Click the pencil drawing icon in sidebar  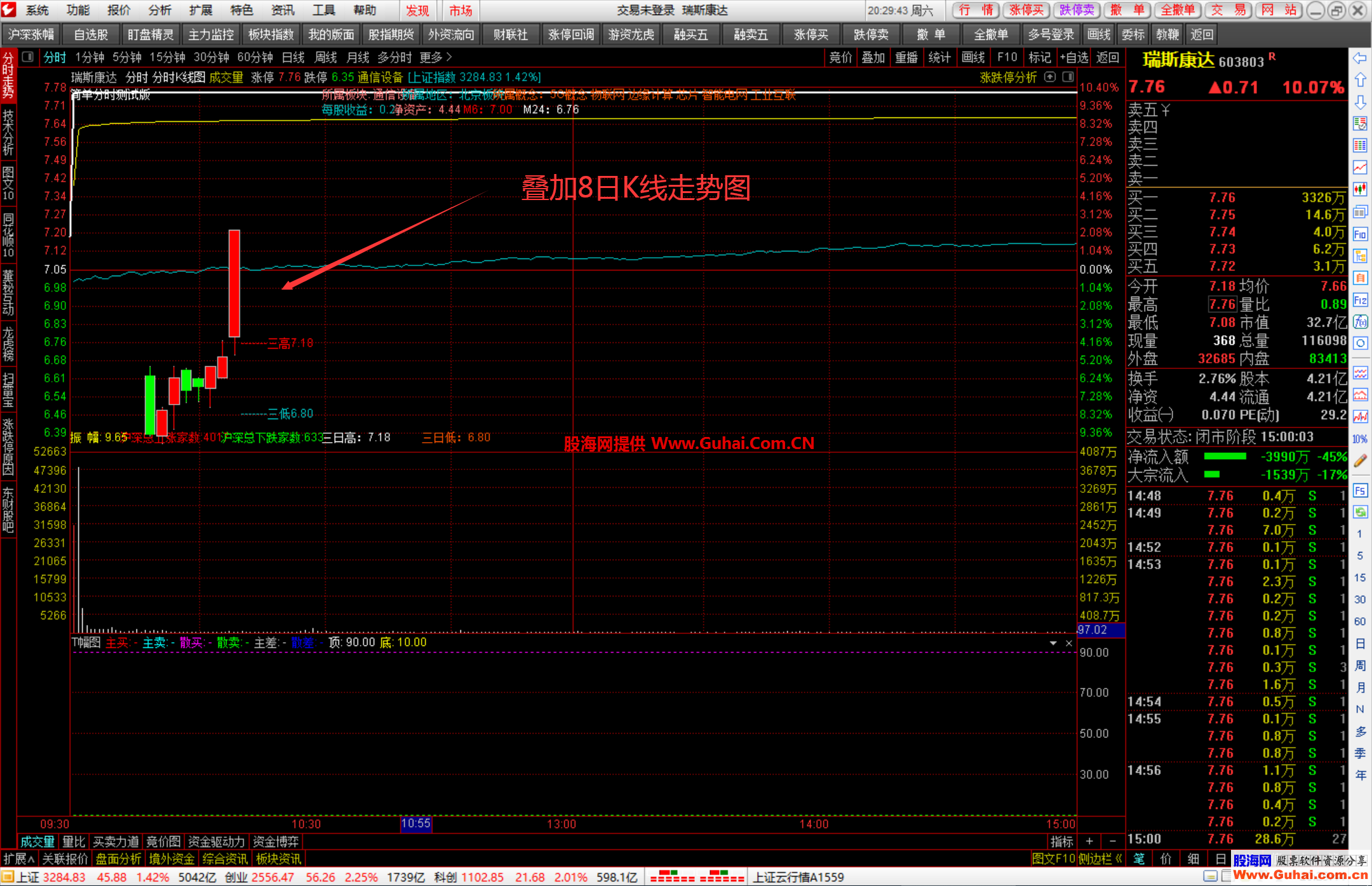point(1359,461)
